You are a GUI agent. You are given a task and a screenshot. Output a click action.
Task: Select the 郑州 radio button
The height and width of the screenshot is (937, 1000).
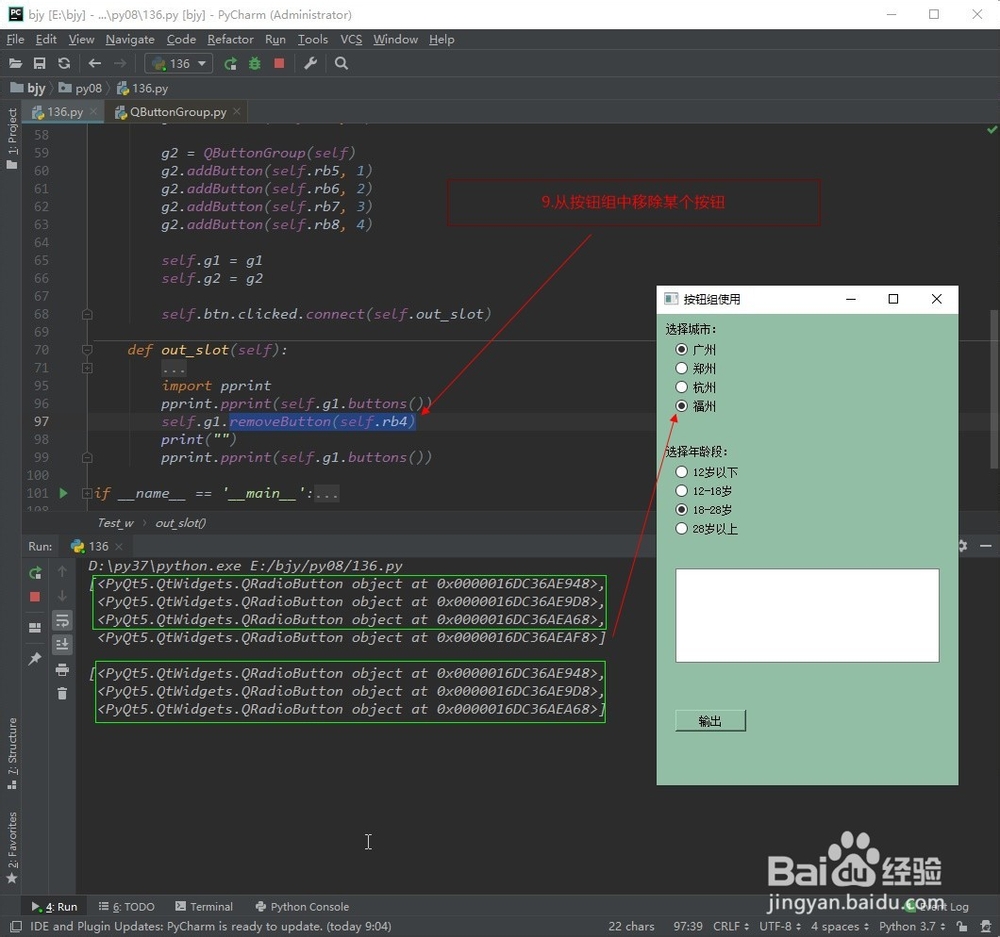(682, 368)
